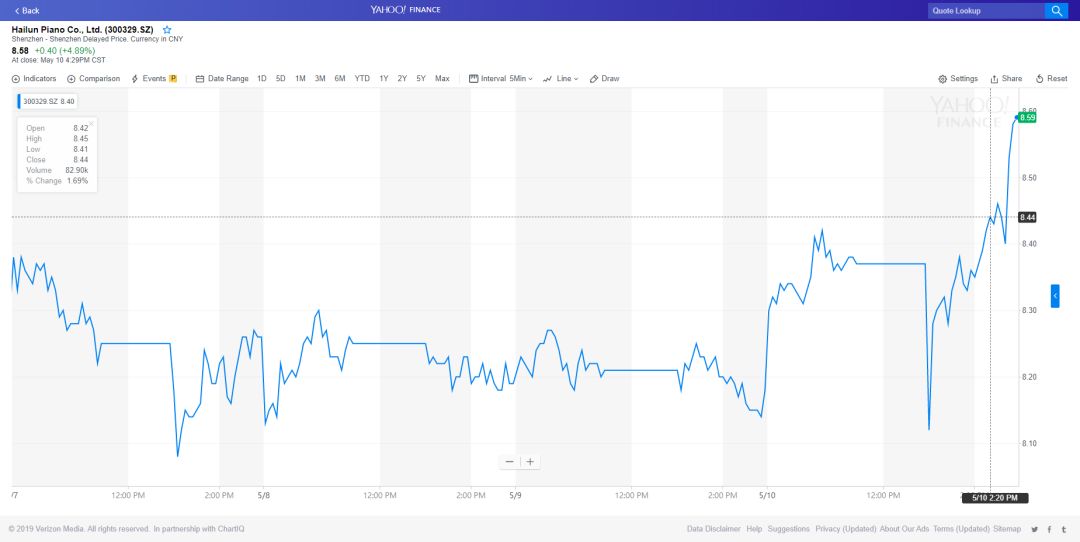Zoom out using the minus button
The width and height of the screenshot is (1080, 542).
pyautogui.click(x=510, y=461)
